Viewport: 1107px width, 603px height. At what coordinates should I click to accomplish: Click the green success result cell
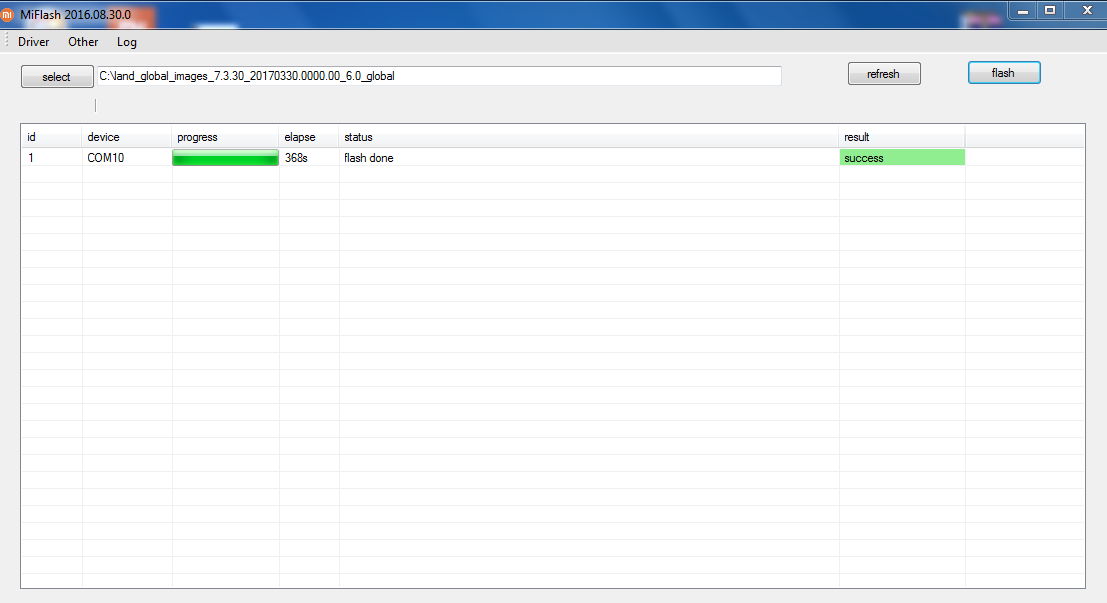point(901,158)
